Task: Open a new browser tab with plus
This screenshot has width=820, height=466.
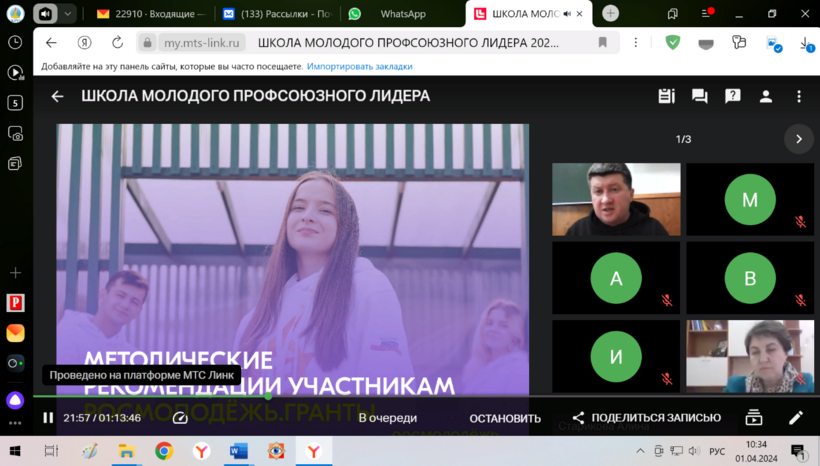Action: (610, 14)
